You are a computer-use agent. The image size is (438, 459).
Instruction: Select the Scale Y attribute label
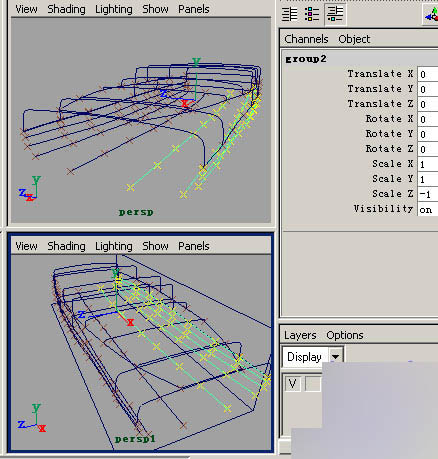click(x=393, y=179)
